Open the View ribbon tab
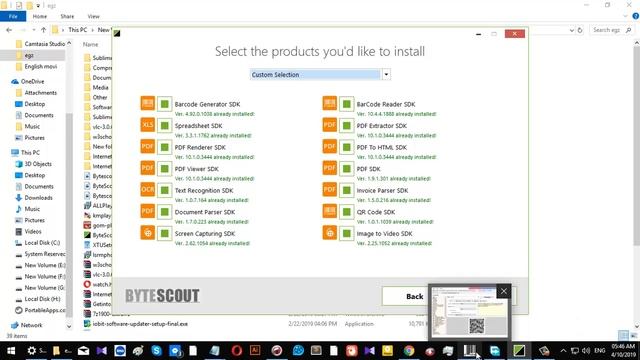The height and width of the screenshot is (360, 640). tap(93, 16)
